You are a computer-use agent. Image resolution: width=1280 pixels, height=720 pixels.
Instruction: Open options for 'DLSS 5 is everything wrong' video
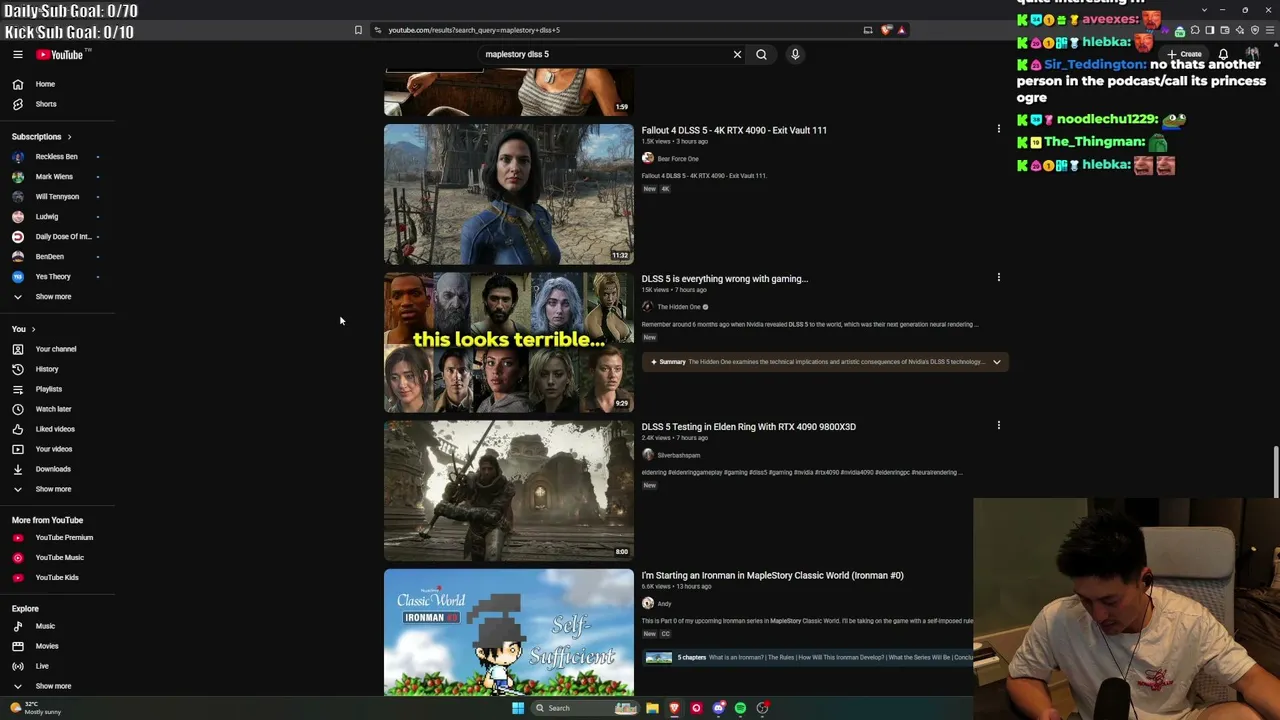998,277
